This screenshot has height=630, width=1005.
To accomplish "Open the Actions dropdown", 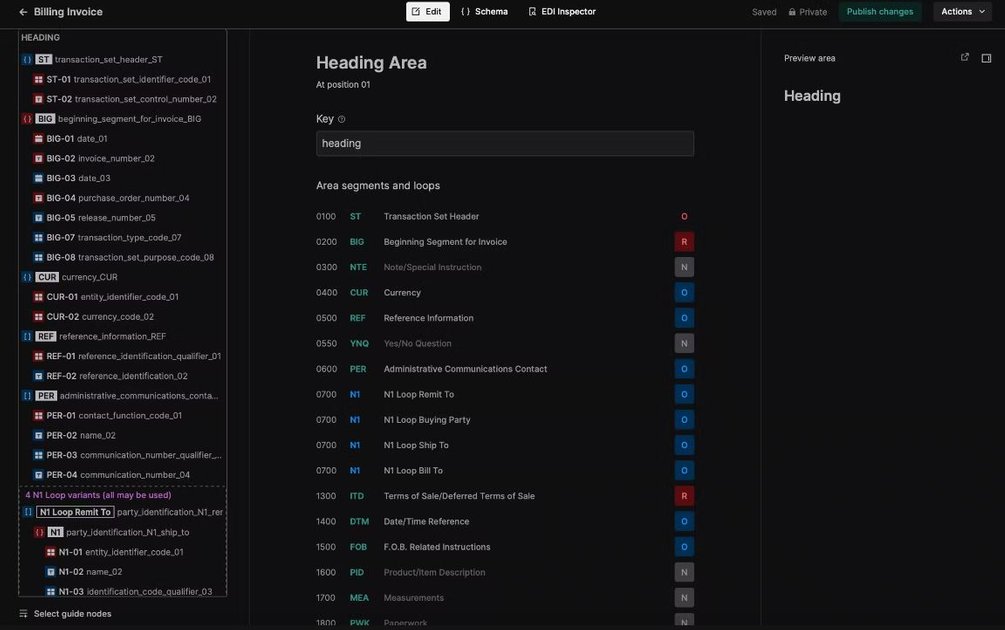I will 958,9.
